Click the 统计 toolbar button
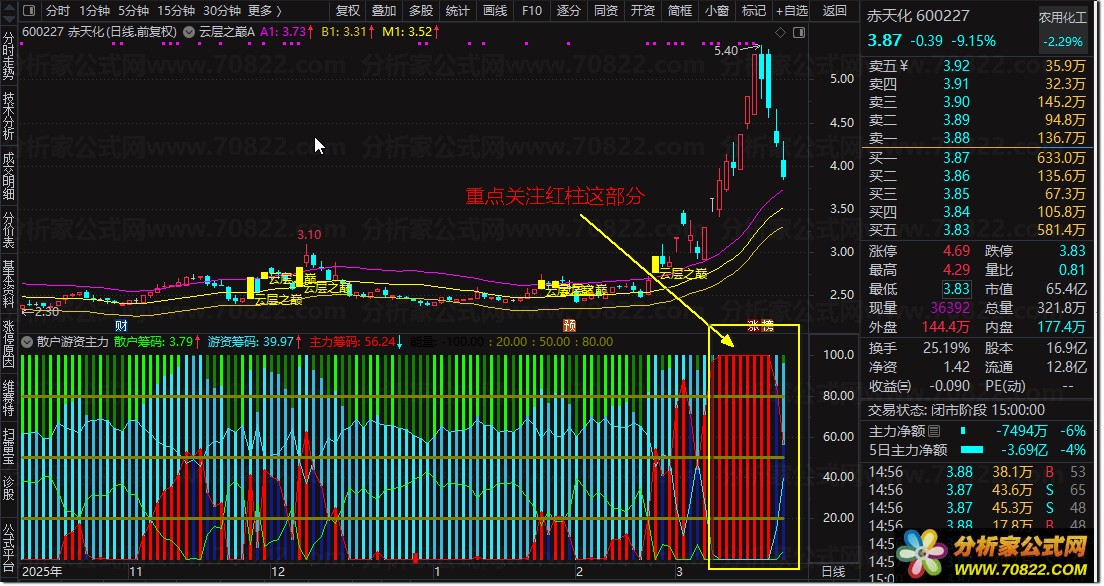Image resolution: width=1104 pixels, height=586 pixels. tap(458, 11)
